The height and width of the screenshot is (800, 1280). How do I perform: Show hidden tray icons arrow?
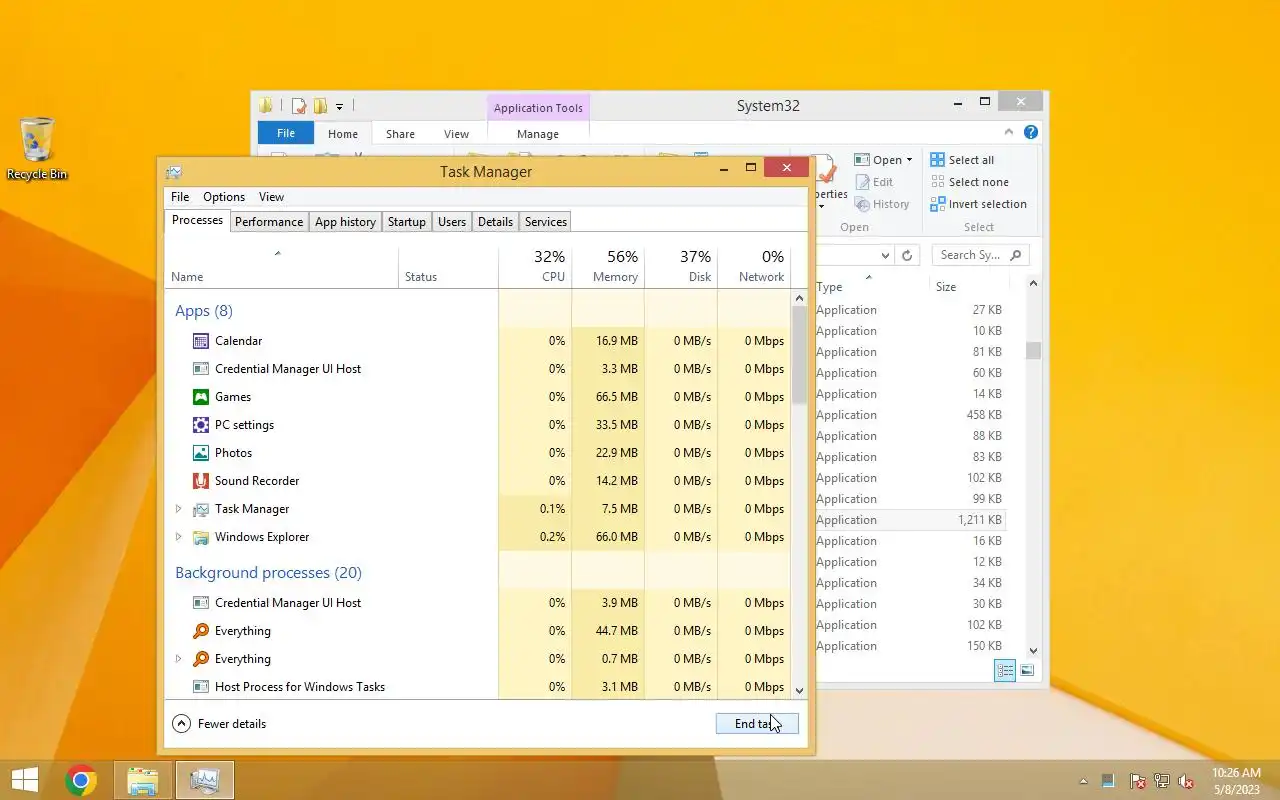pyautogui.click(x=1083, y=781)
